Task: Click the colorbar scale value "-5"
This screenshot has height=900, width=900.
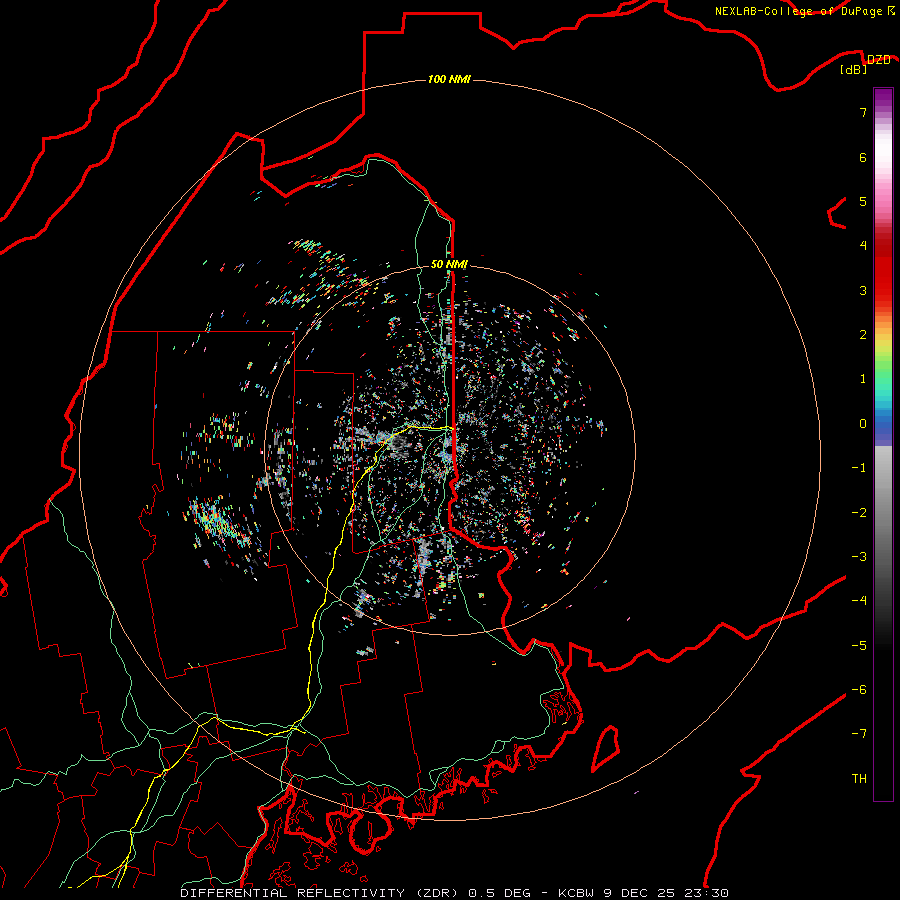Action: pyautogui.click(x=859, y=646)
